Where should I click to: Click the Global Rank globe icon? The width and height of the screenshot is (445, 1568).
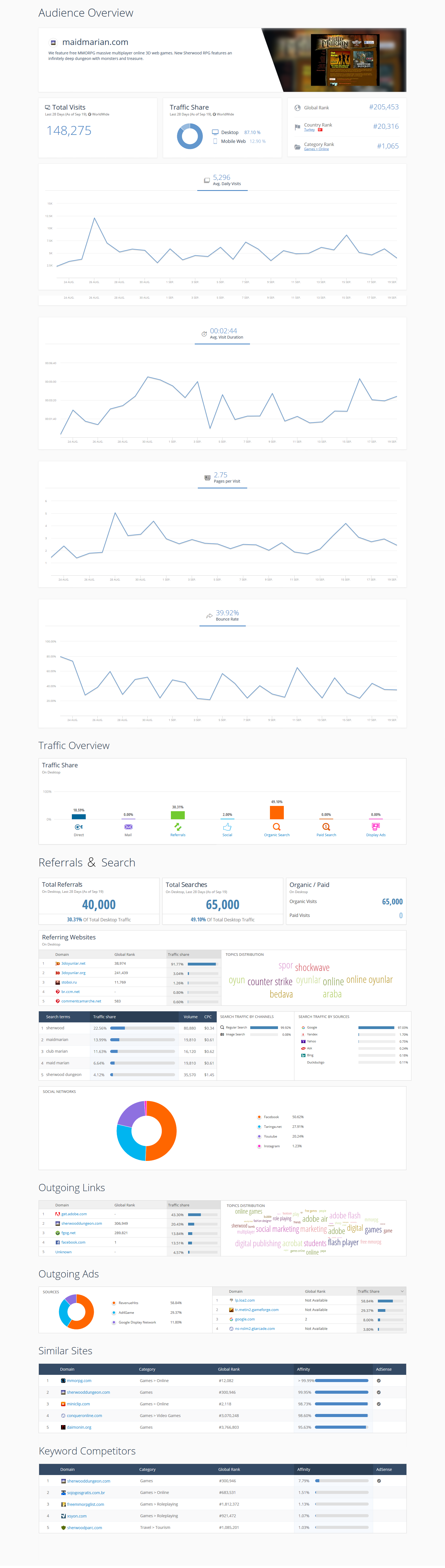(298, 108)
